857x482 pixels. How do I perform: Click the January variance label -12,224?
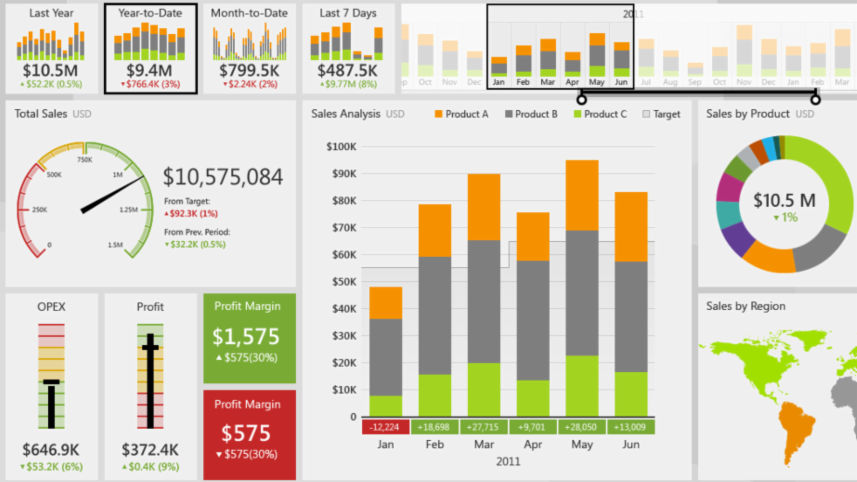386,427
